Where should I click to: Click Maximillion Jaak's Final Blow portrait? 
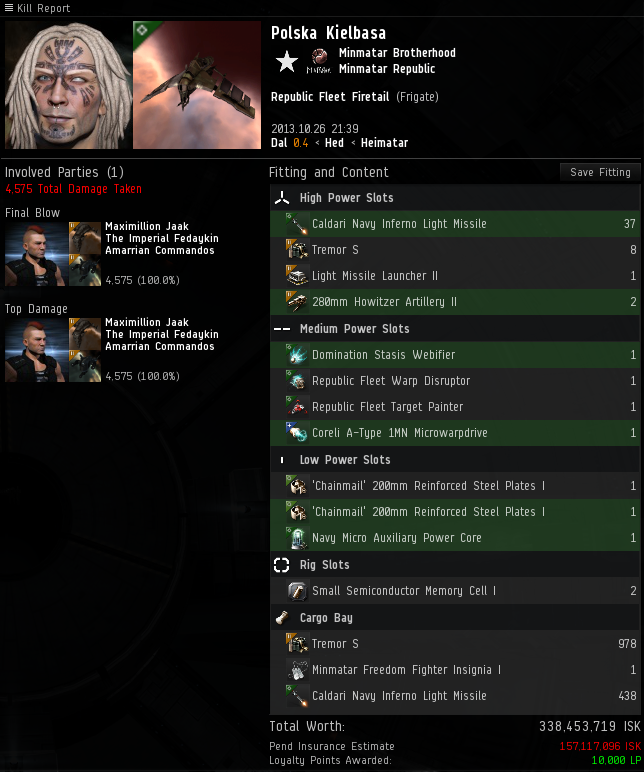click(36, 254)
